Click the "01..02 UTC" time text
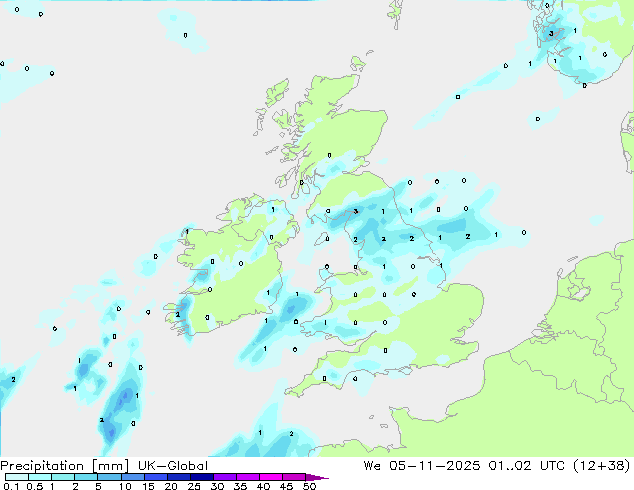Screen dimensions: 634x490 click(528, 466)
